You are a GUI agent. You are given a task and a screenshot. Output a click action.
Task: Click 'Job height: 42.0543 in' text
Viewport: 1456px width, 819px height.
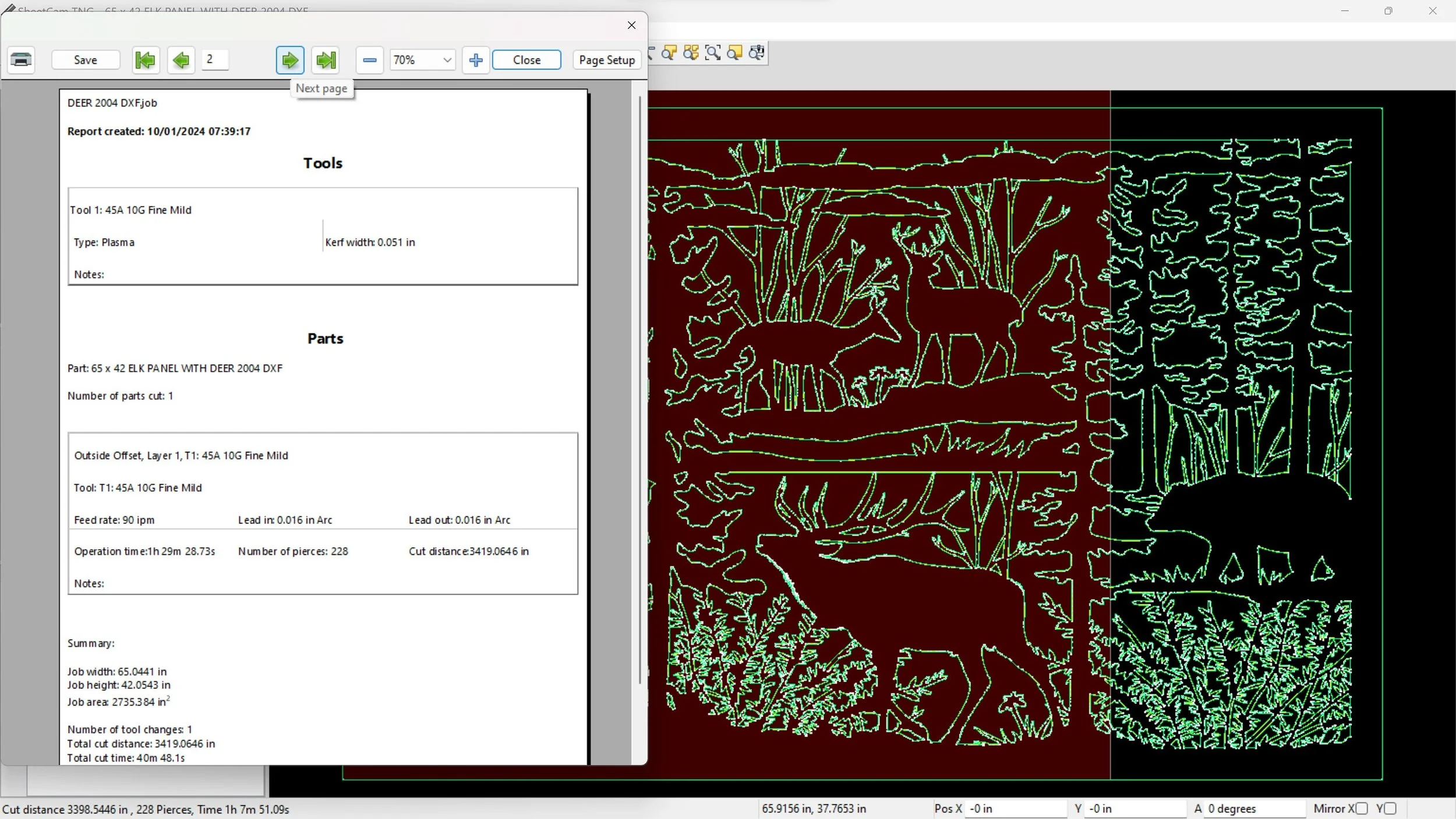(119, 685)
